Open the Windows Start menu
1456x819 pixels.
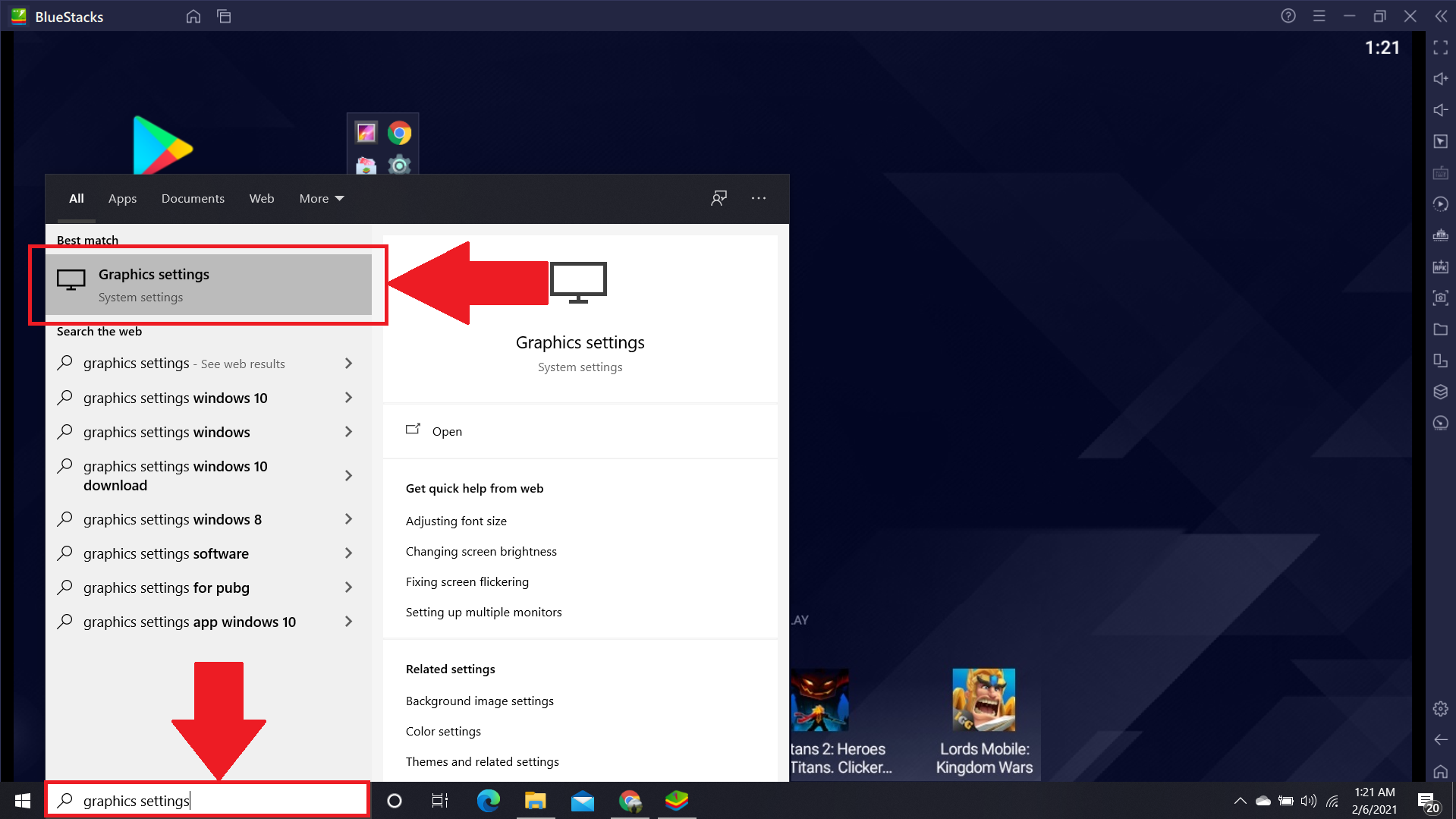(22, 801)
